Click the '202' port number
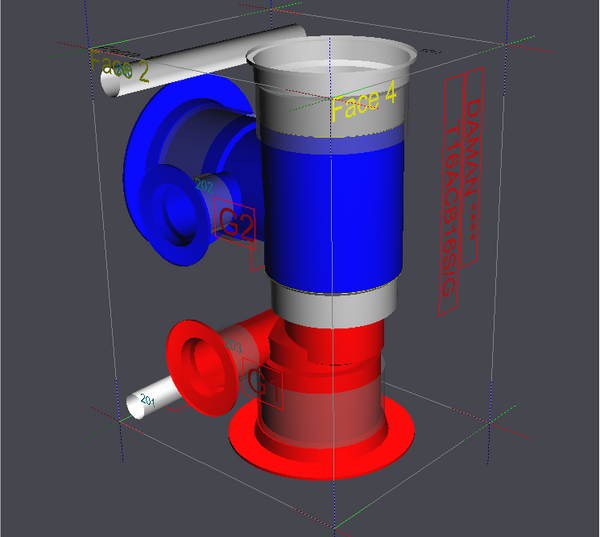The image size is (600, 537). (x=204, y=186)
